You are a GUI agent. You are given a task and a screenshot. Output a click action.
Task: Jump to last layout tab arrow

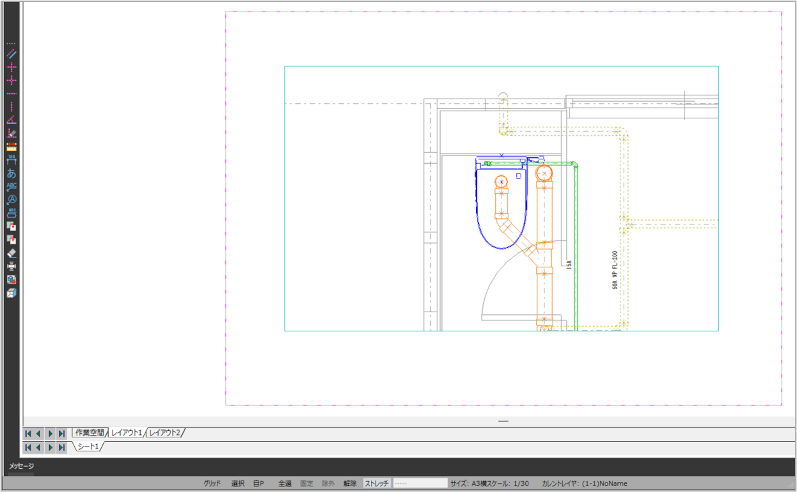[62, 433]
